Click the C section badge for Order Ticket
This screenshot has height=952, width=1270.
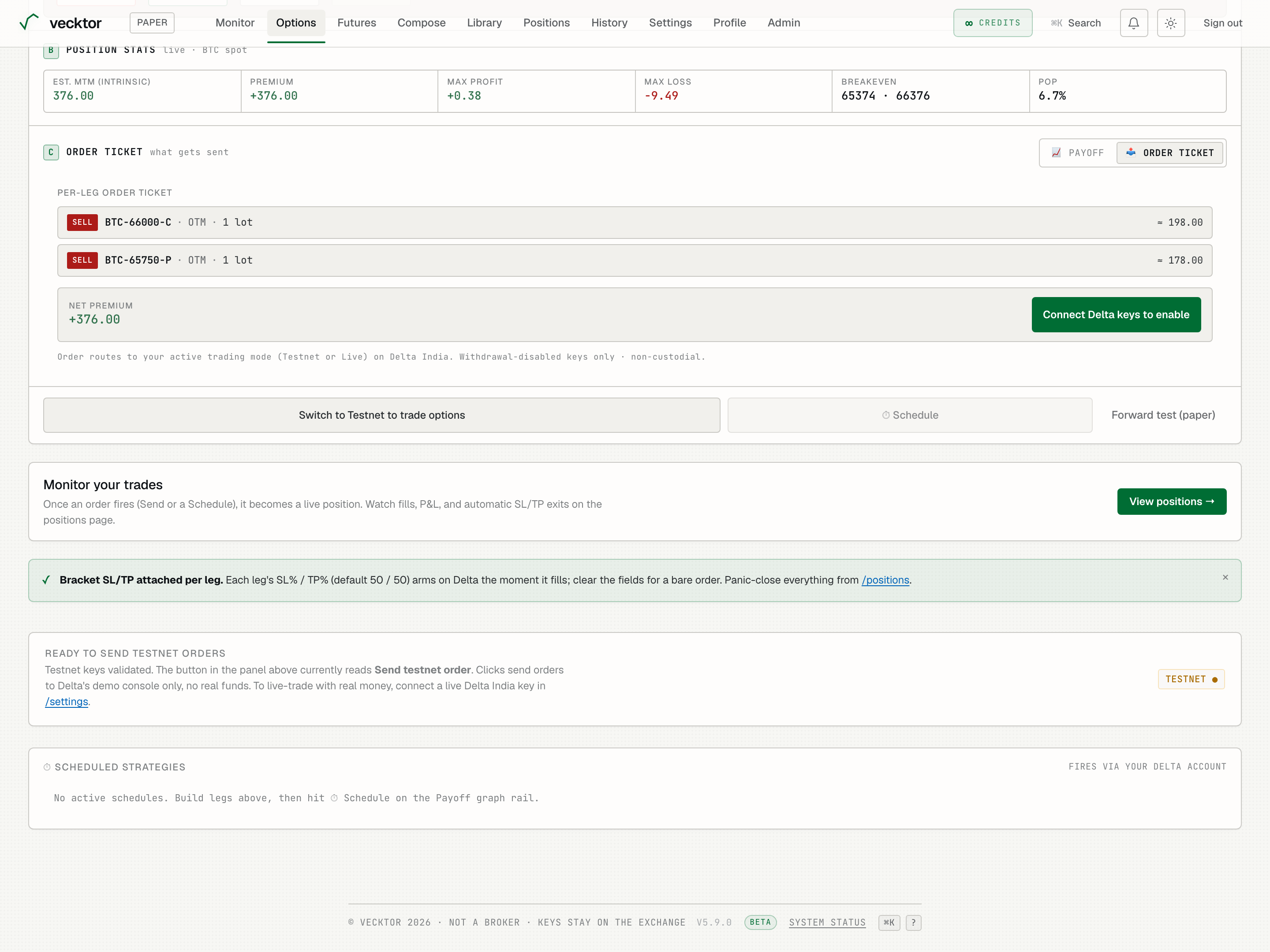[x=51, y=152]
